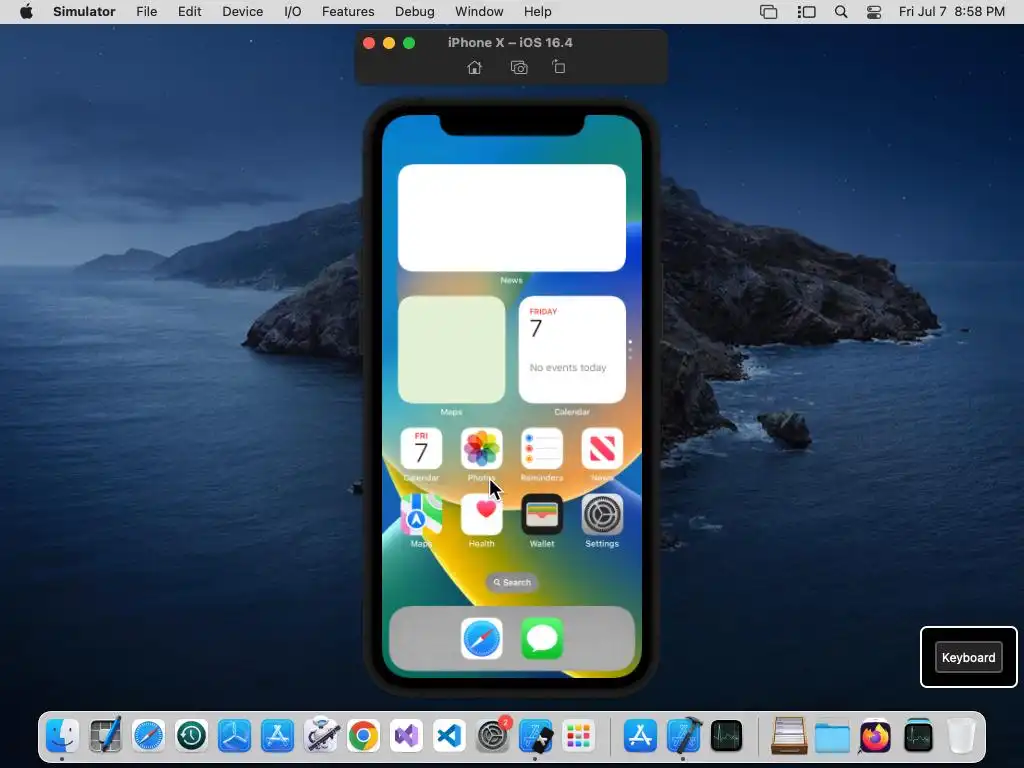Open the Debug menu
This screenshot has height=768, width=1024.
(415, 11)
